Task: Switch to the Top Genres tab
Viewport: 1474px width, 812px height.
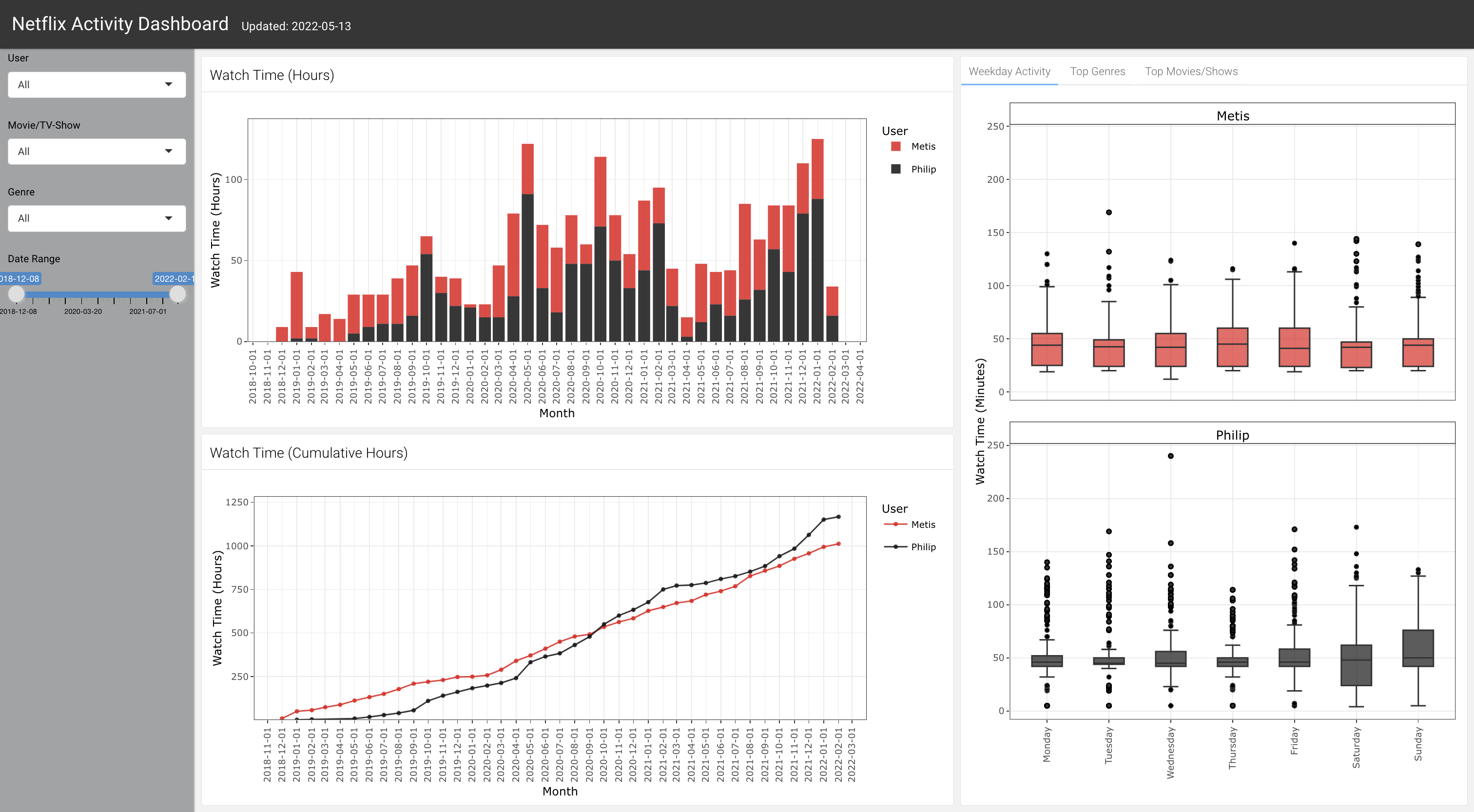Action: (x=1098, y=72)
